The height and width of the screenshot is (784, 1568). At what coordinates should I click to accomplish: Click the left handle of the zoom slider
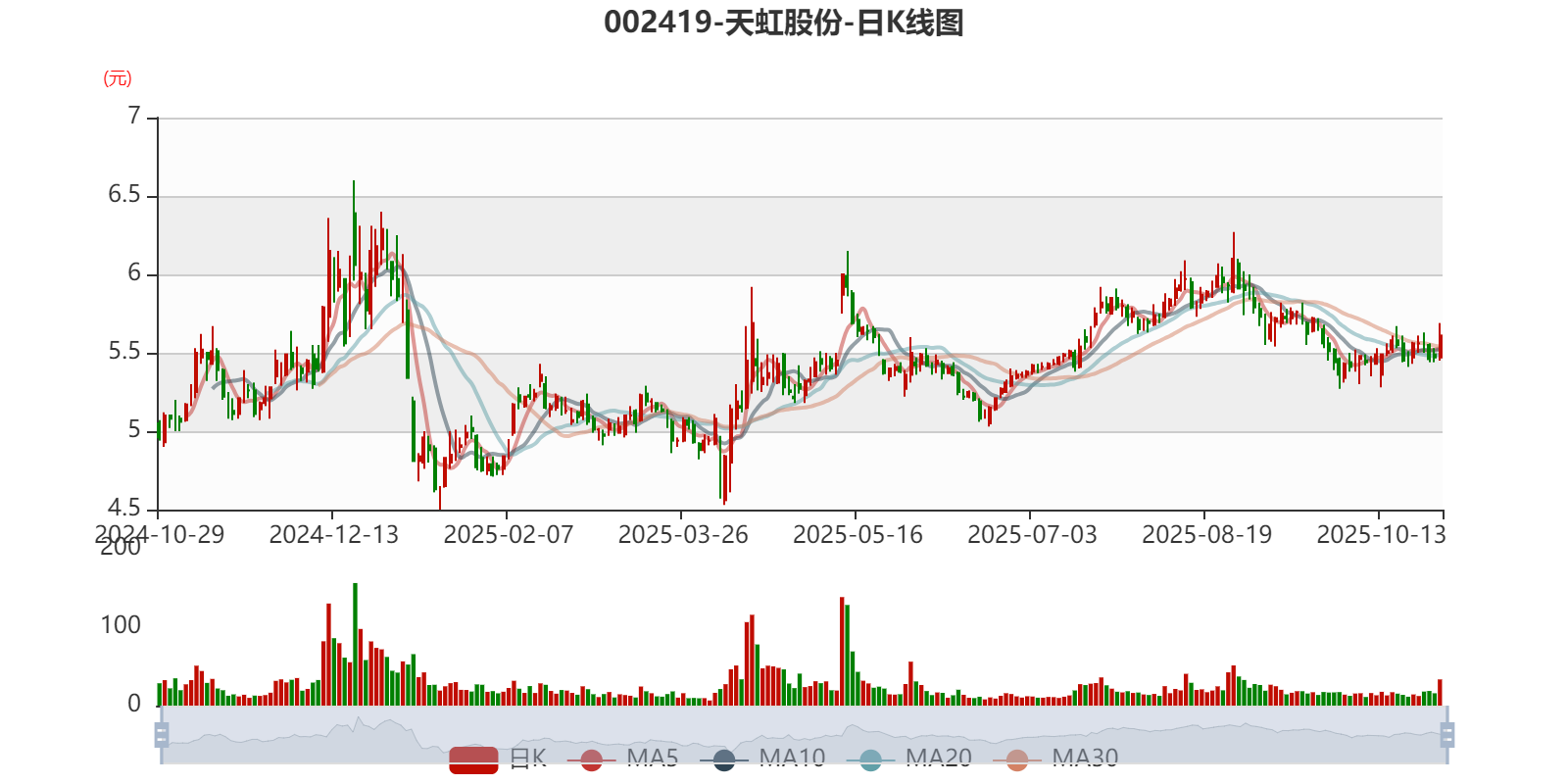[x=162, y=735]
